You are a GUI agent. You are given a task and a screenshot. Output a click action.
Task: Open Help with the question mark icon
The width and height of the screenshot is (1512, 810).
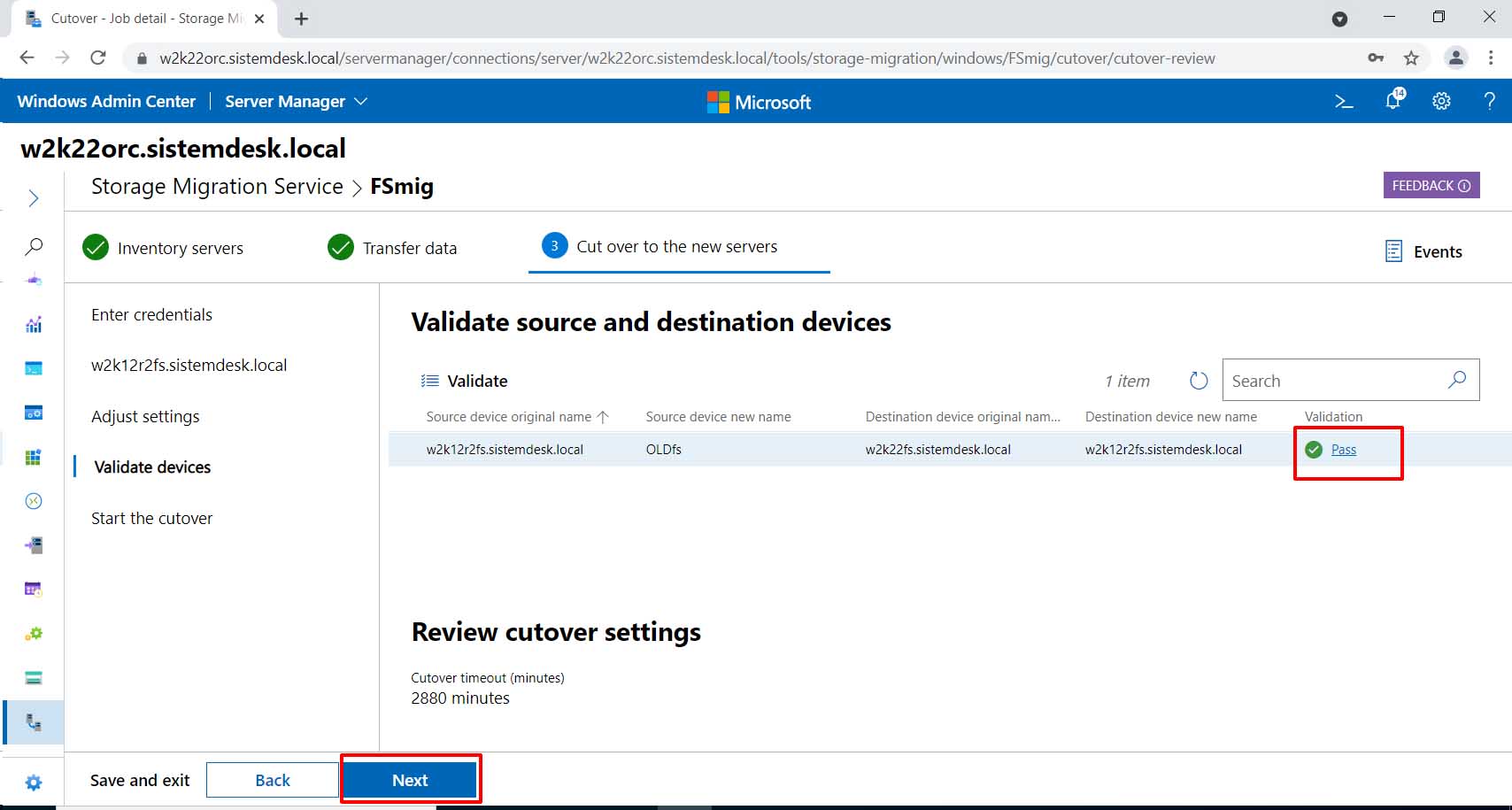pos(1490,101)
